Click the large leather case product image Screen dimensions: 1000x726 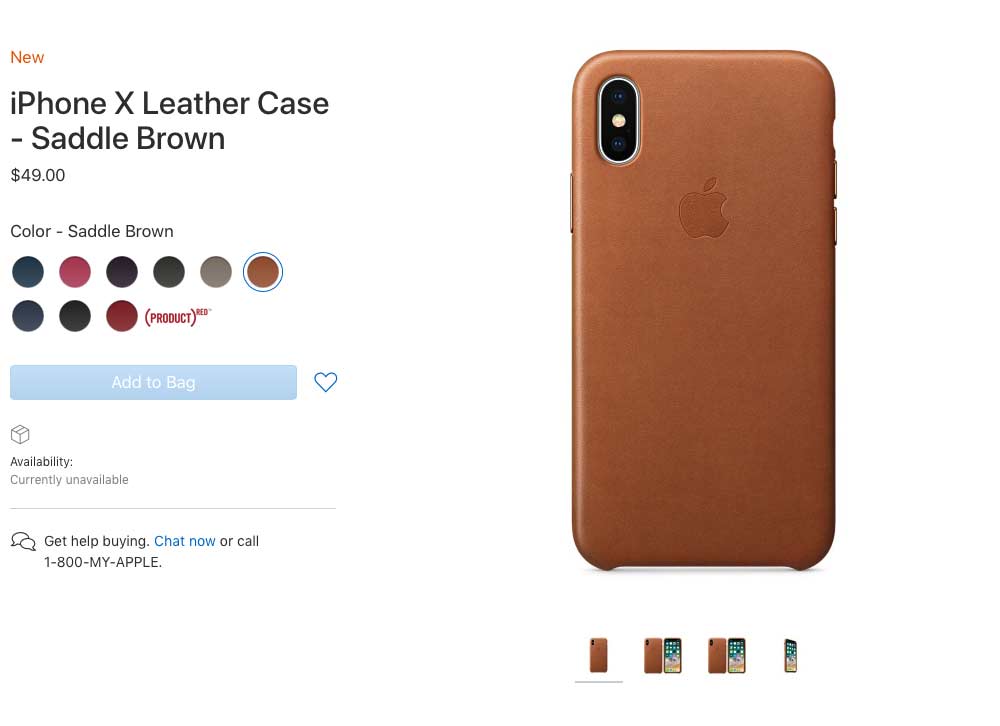pos(703,310)
